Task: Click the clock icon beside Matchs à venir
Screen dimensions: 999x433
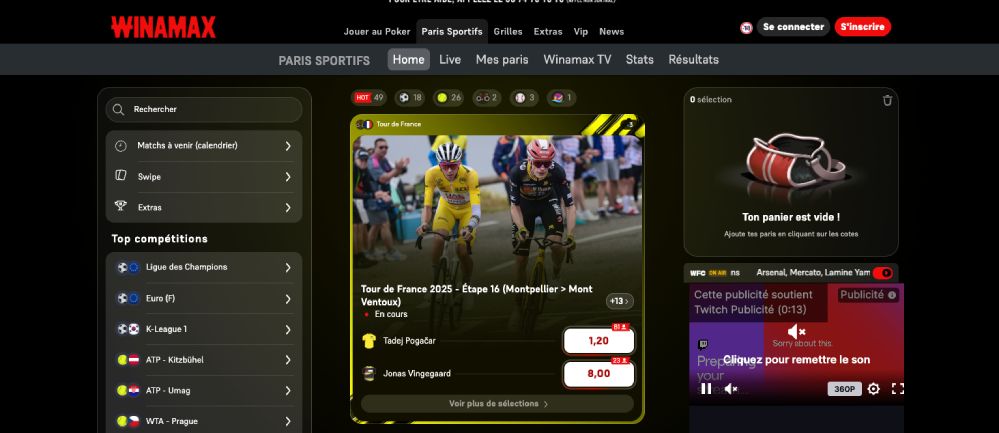Action: click(120, 146)
